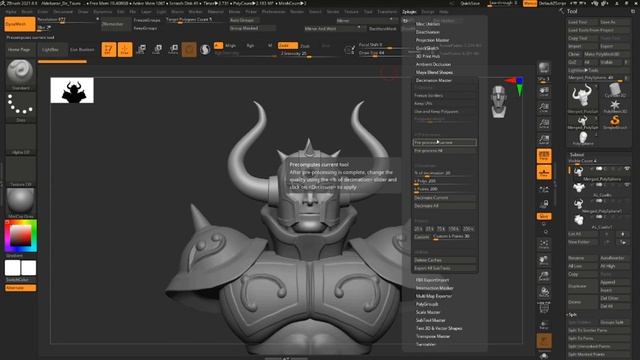
Task: Open the Zplugin menu
Action: click(x=409, y=11)
